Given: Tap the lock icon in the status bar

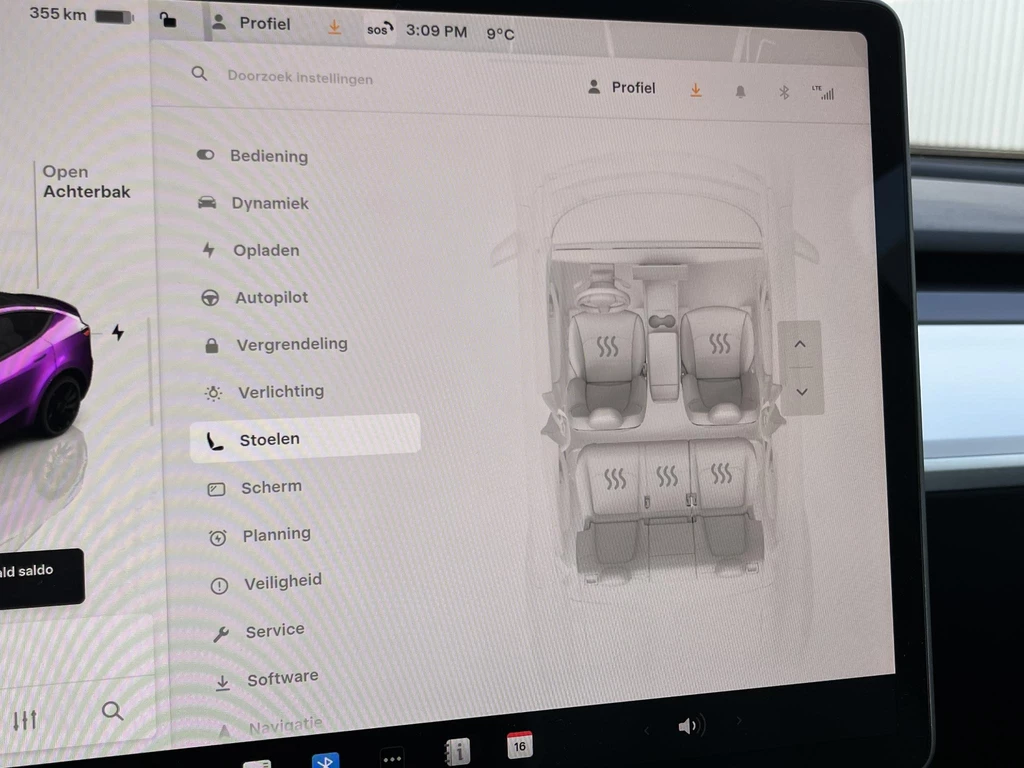Looking at the screenshot, I should (169, 21).
